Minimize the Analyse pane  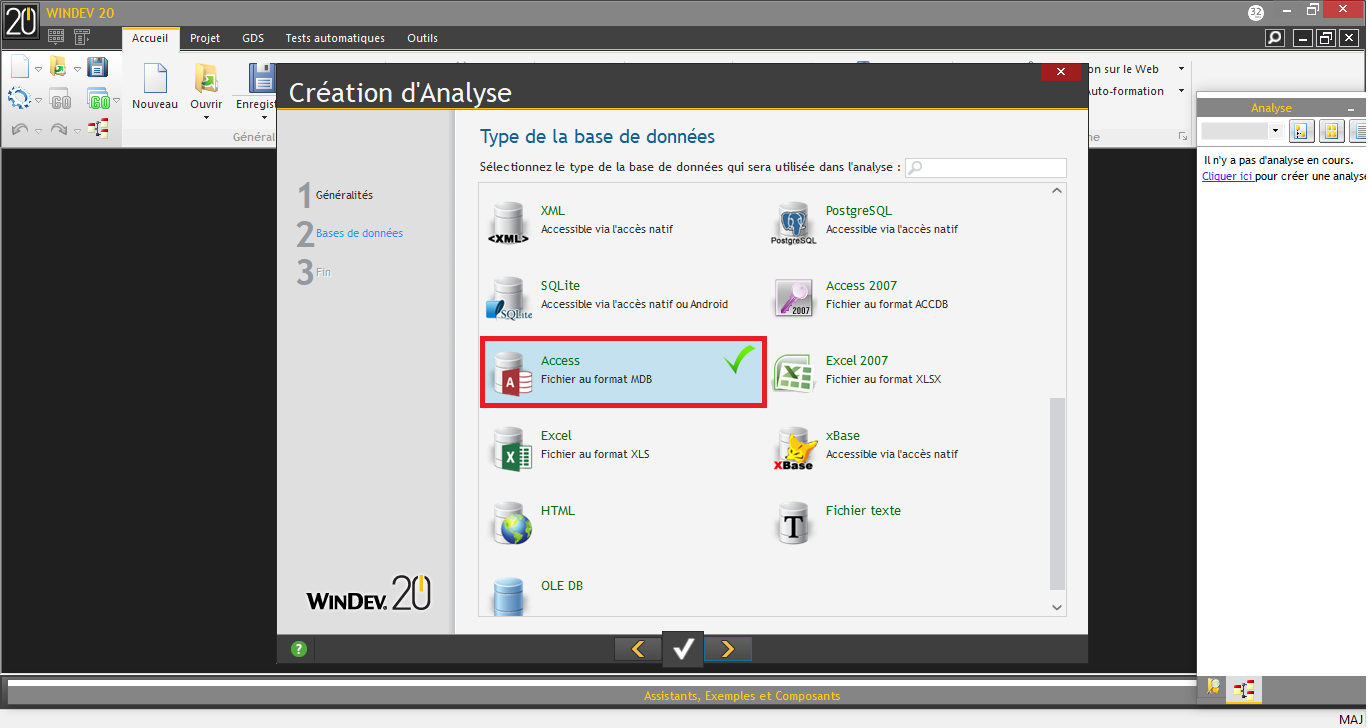[1350, 108]
